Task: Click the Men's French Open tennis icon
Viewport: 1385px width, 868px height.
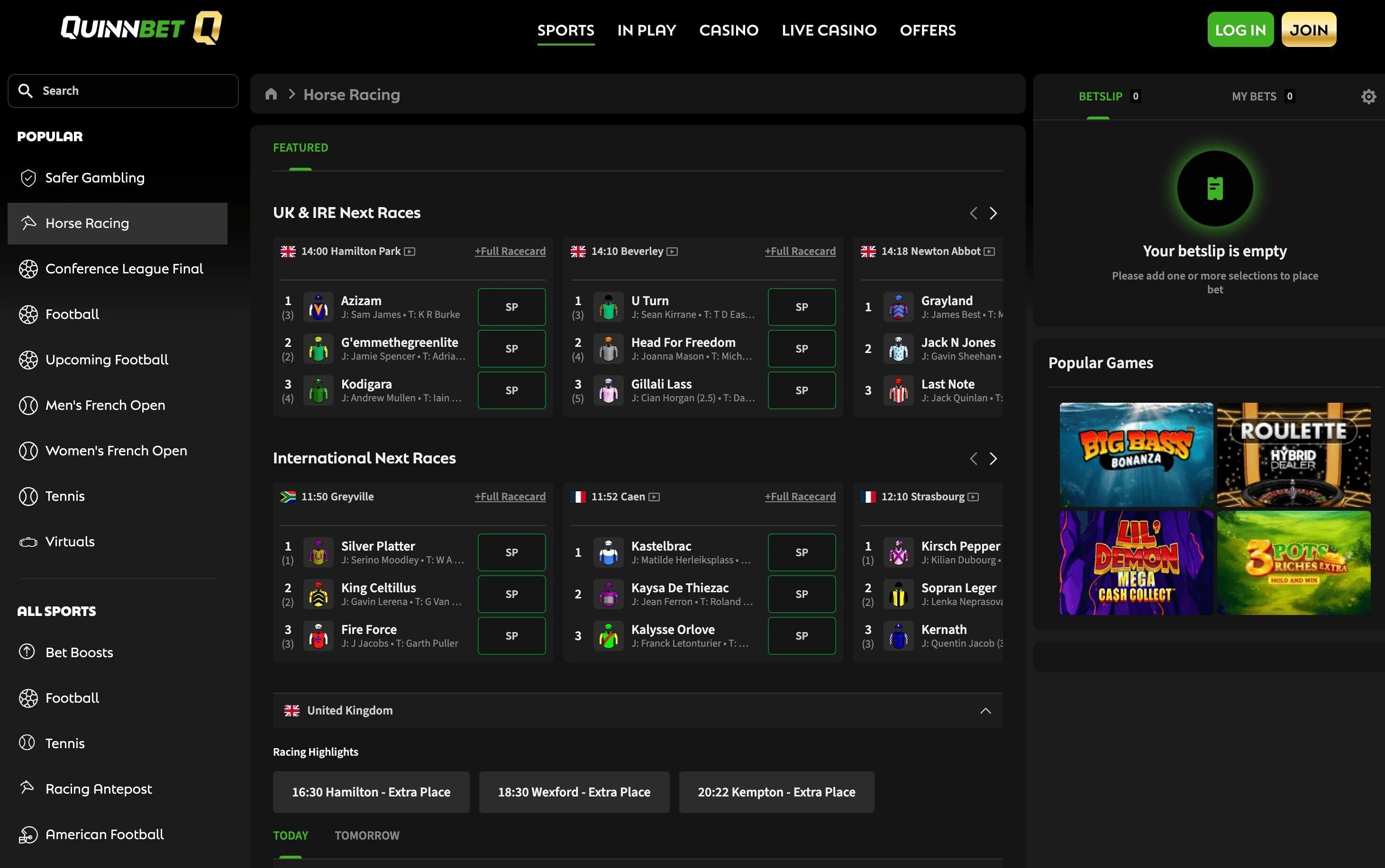Action: point(28,405)
